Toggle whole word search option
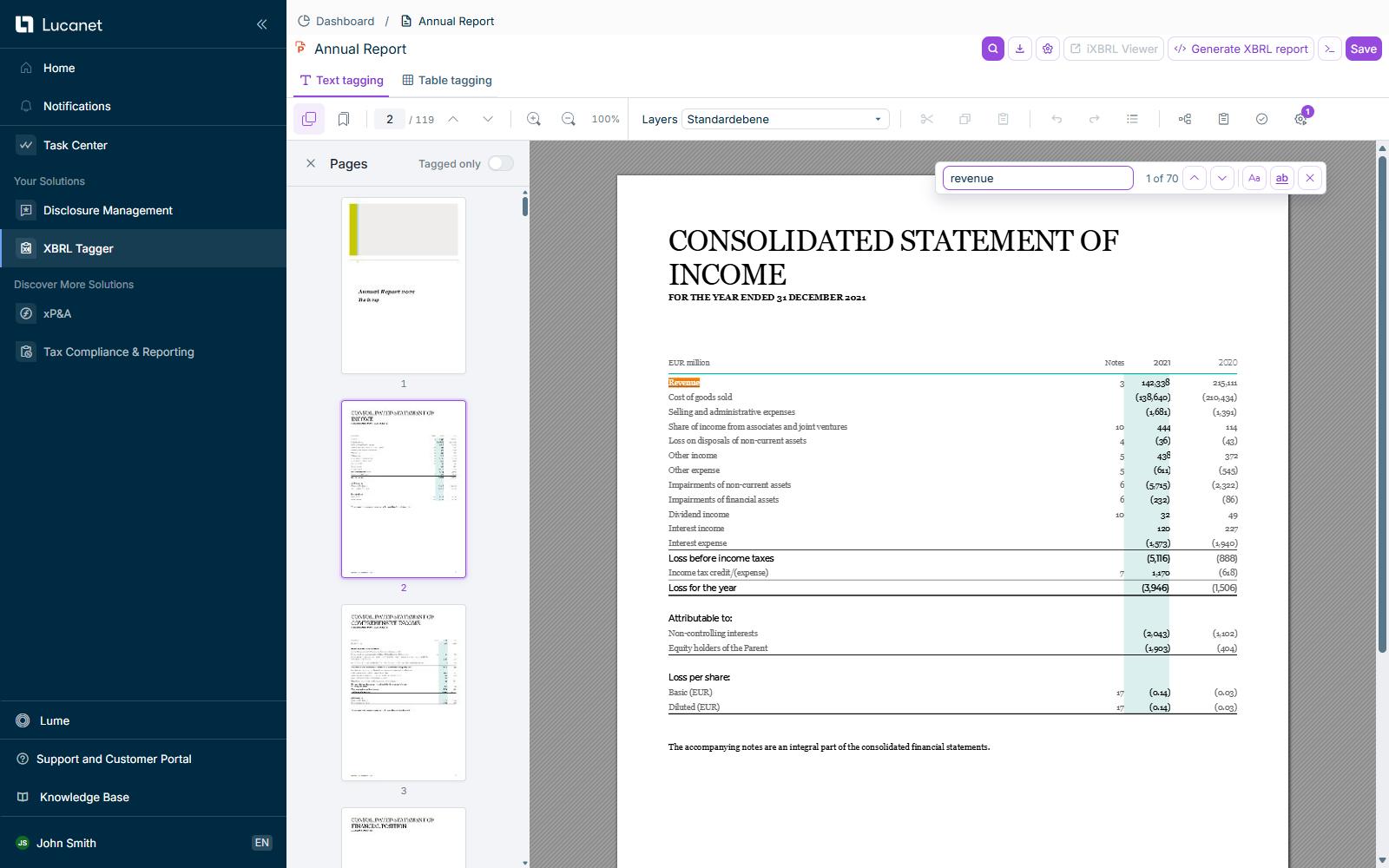Viewport: 1389px width, 868px height. [1282, 178]
